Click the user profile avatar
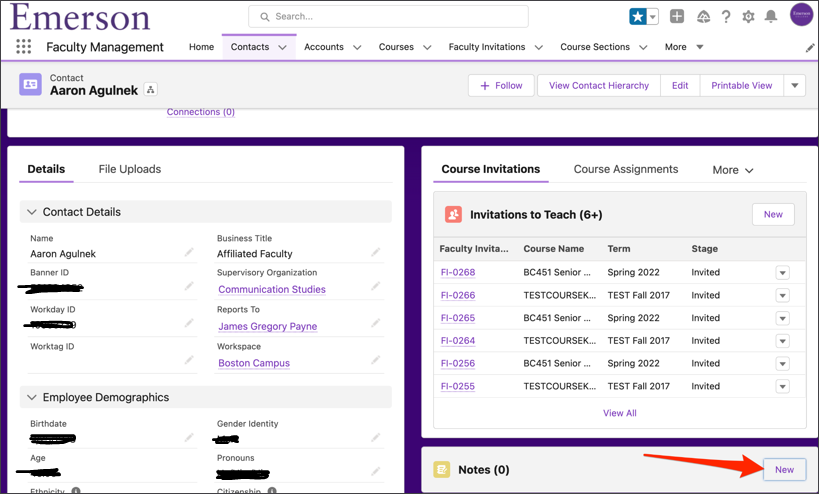The width and height of the screenshot is (819, 494). click(801, 14)
